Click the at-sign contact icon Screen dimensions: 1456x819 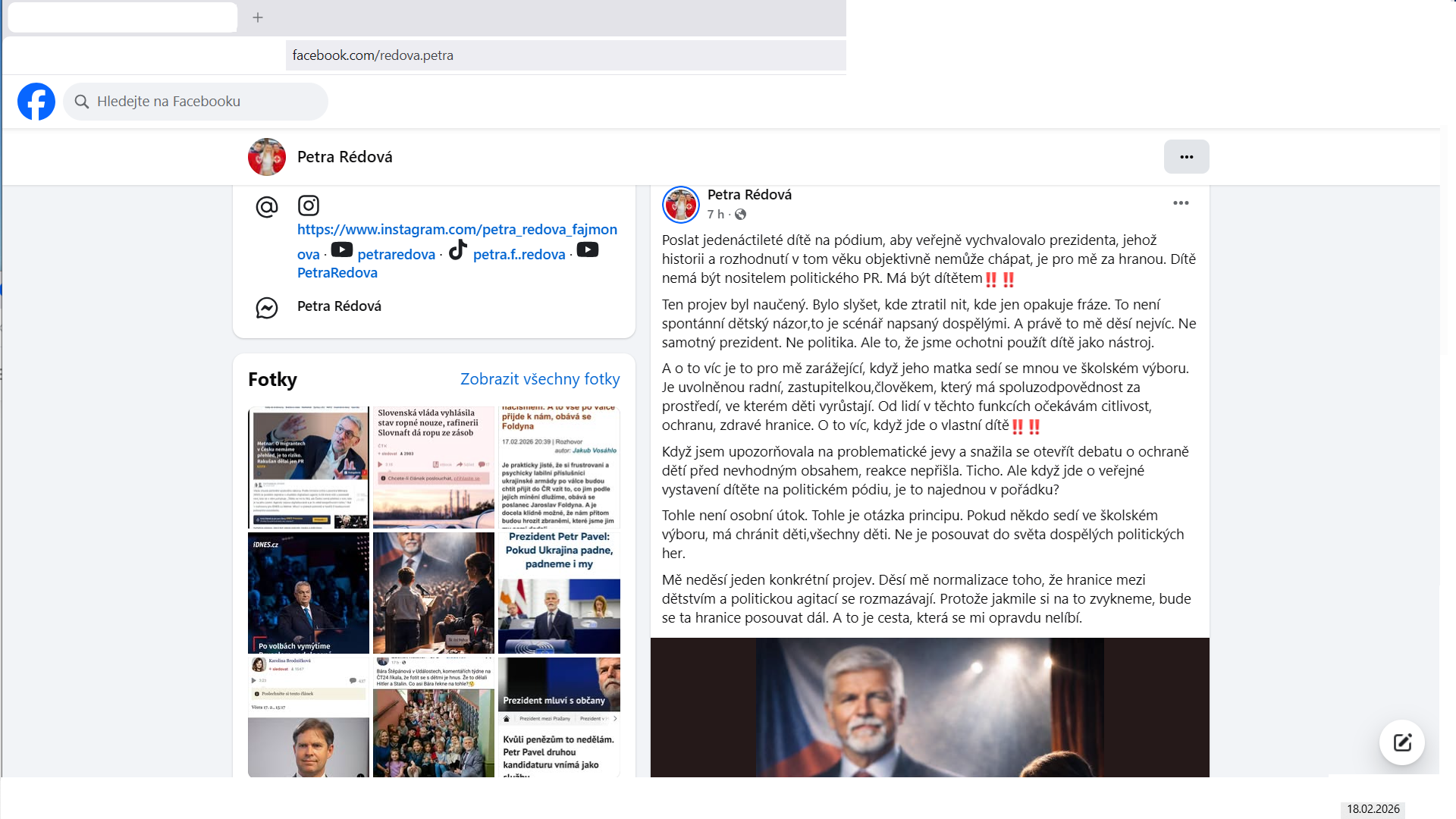click(267, 206)
